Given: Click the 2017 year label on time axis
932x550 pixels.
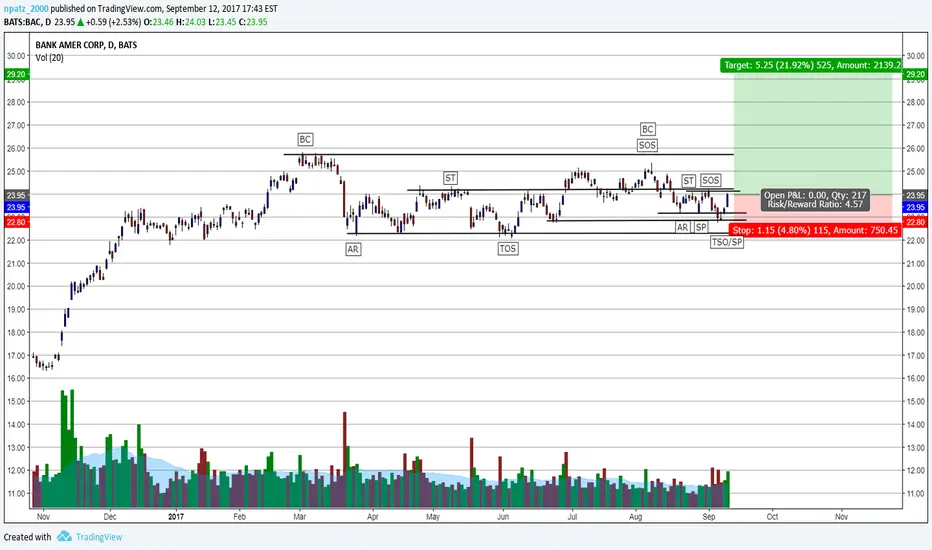Looking at the screenshot, I should pos(175,517).
